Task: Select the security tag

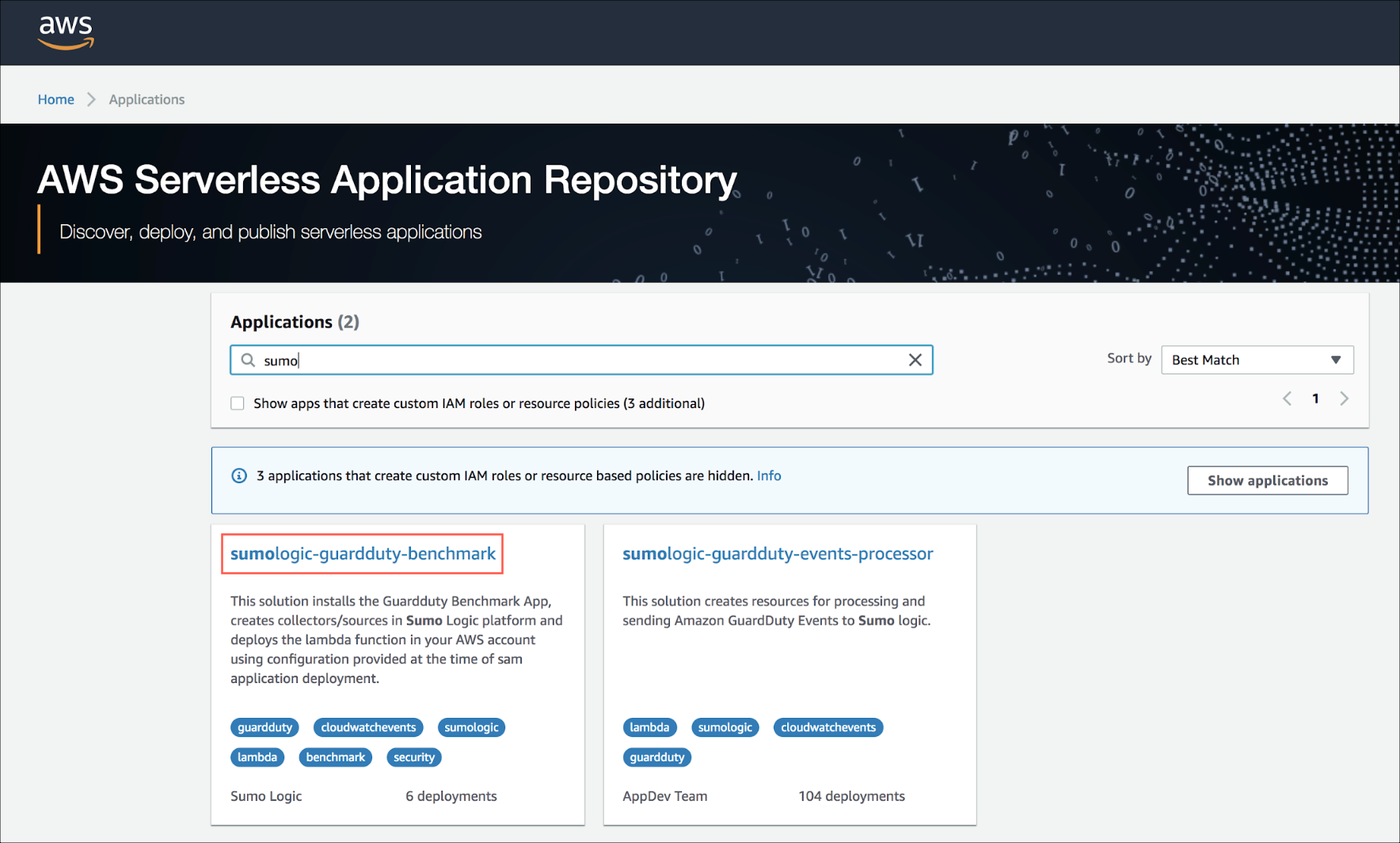Action: pos(413,757)
